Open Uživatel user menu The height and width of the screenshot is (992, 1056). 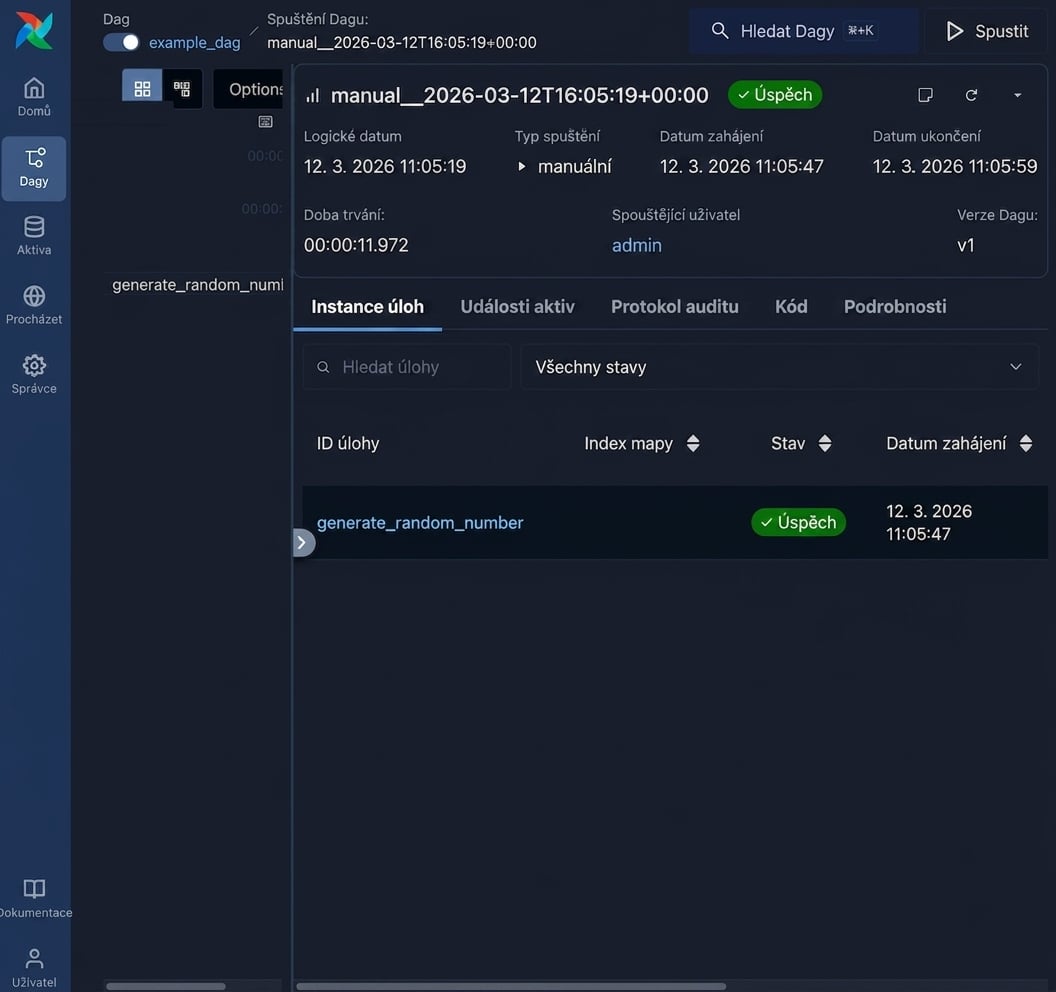pos(34,968)
